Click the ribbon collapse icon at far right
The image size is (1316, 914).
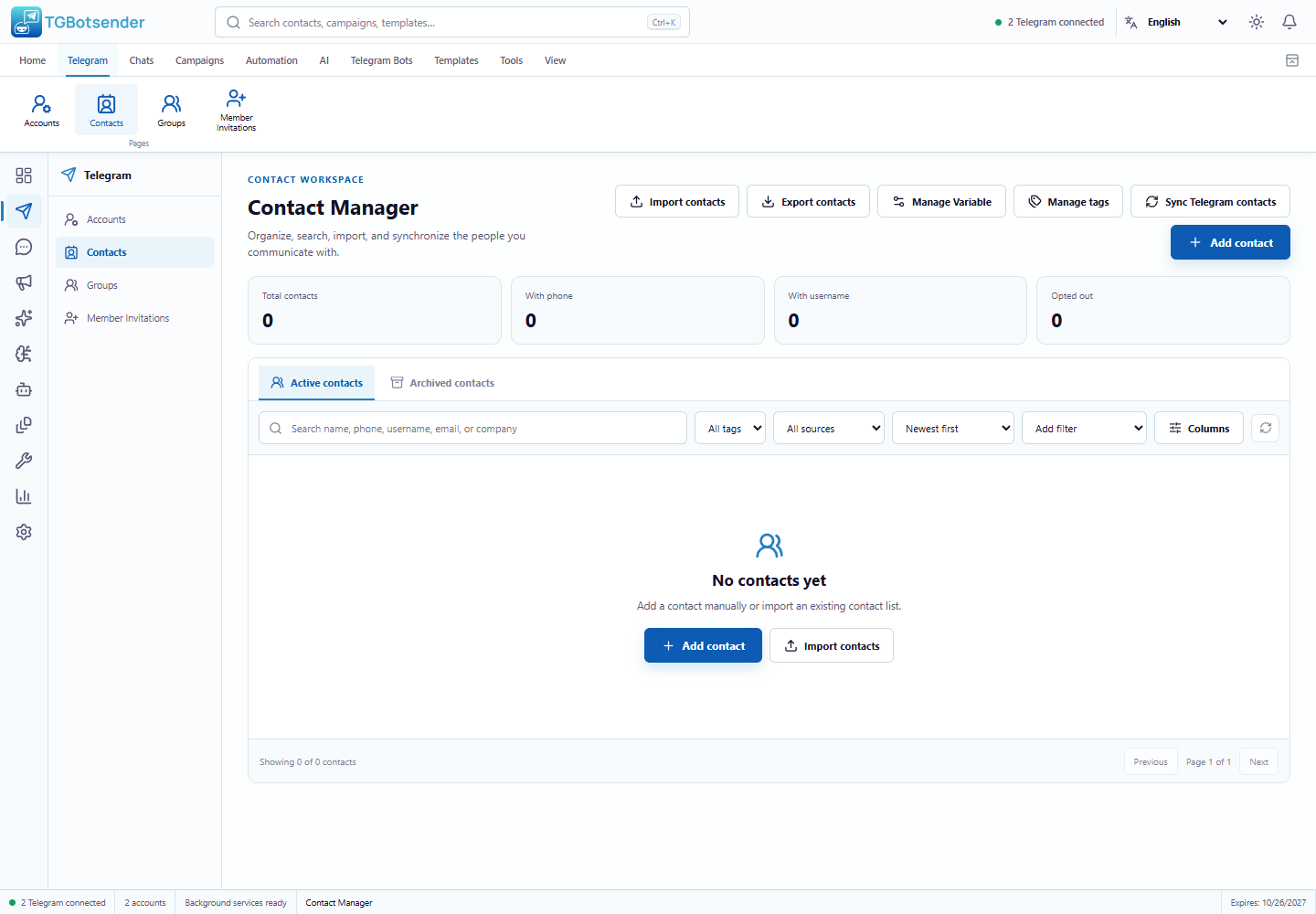1292,60
